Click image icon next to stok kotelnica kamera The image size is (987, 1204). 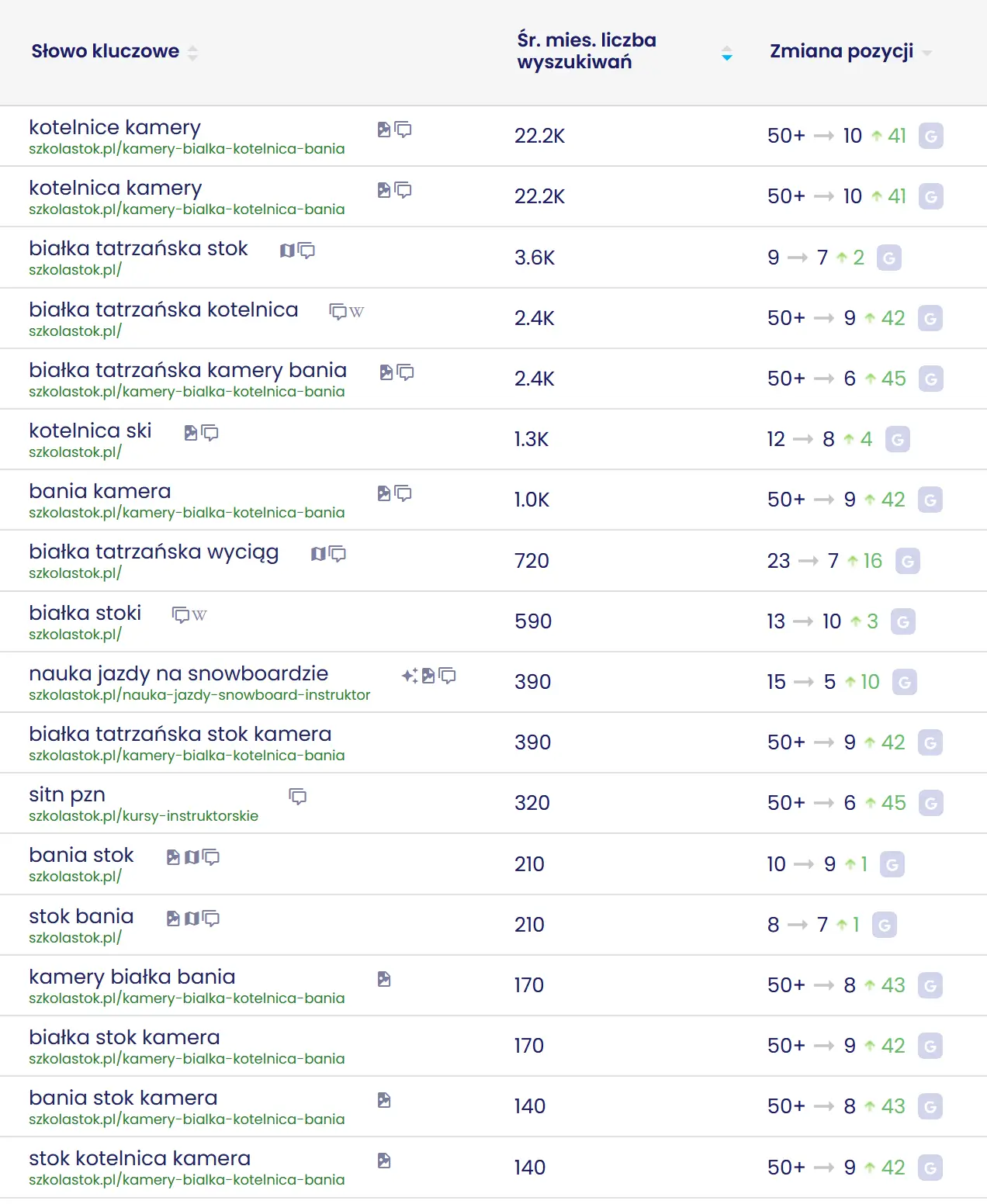coord(384,1161)
